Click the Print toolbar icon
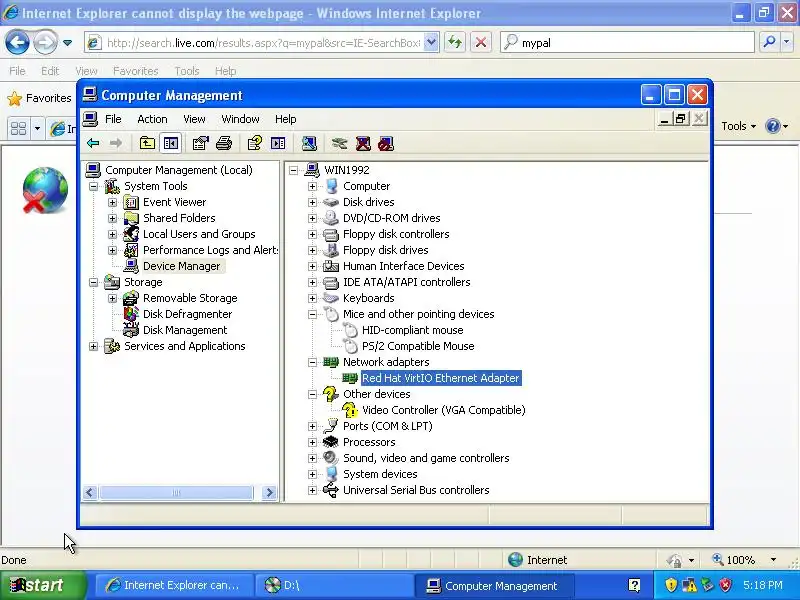Screen dimensions: 800x600 point(224,143)
